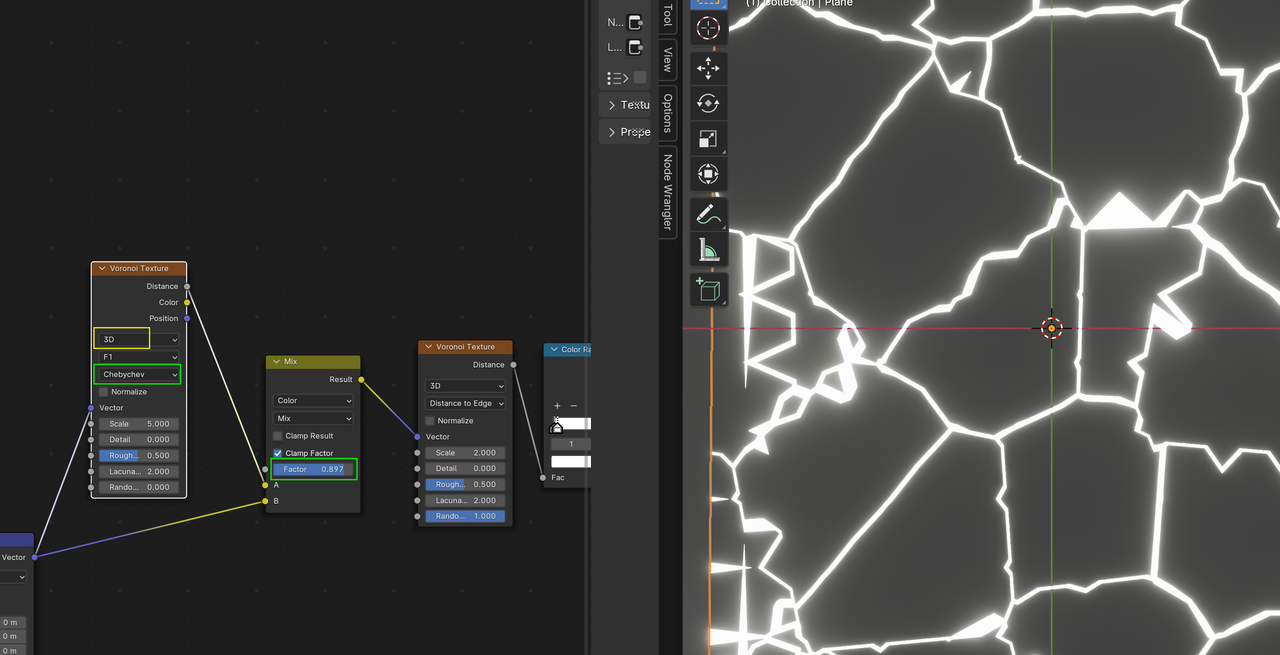This screenshot has width=1280, height=655.
Task: Select the Rotate tool
Action: 708,103
